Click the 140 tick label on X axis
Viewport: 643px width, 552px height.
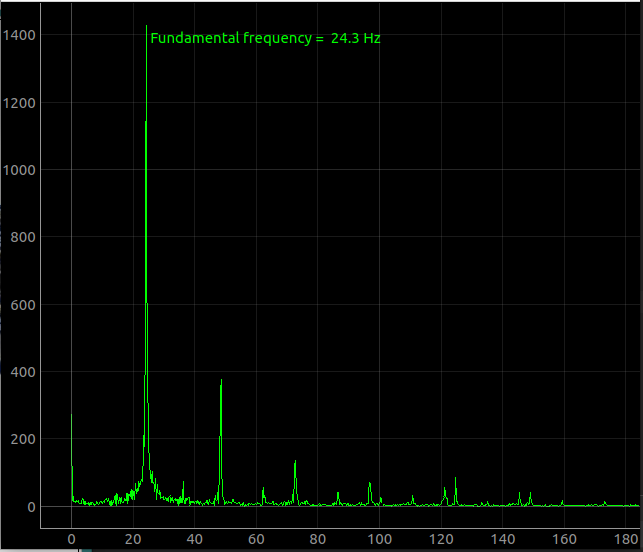coord(503,539)
